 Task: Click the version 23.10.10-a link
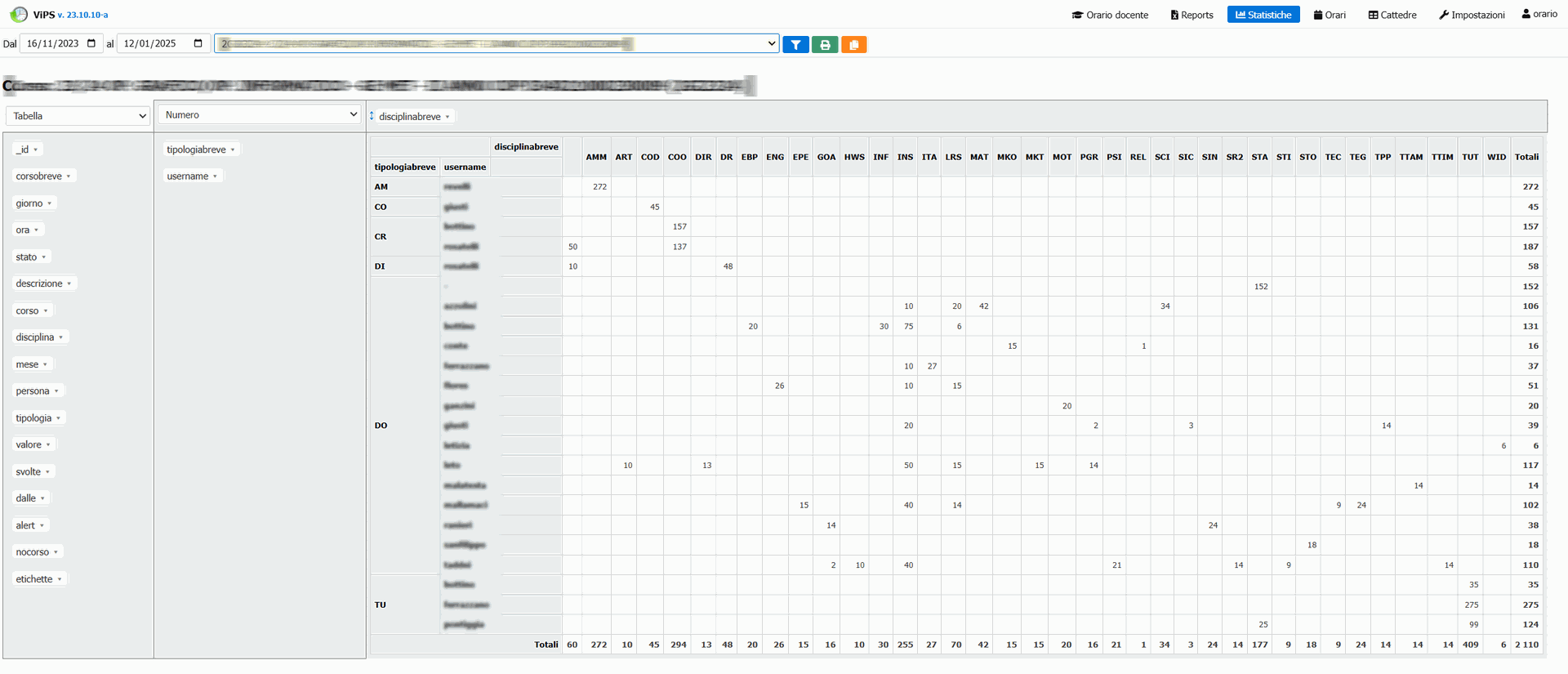click(82, 15)
